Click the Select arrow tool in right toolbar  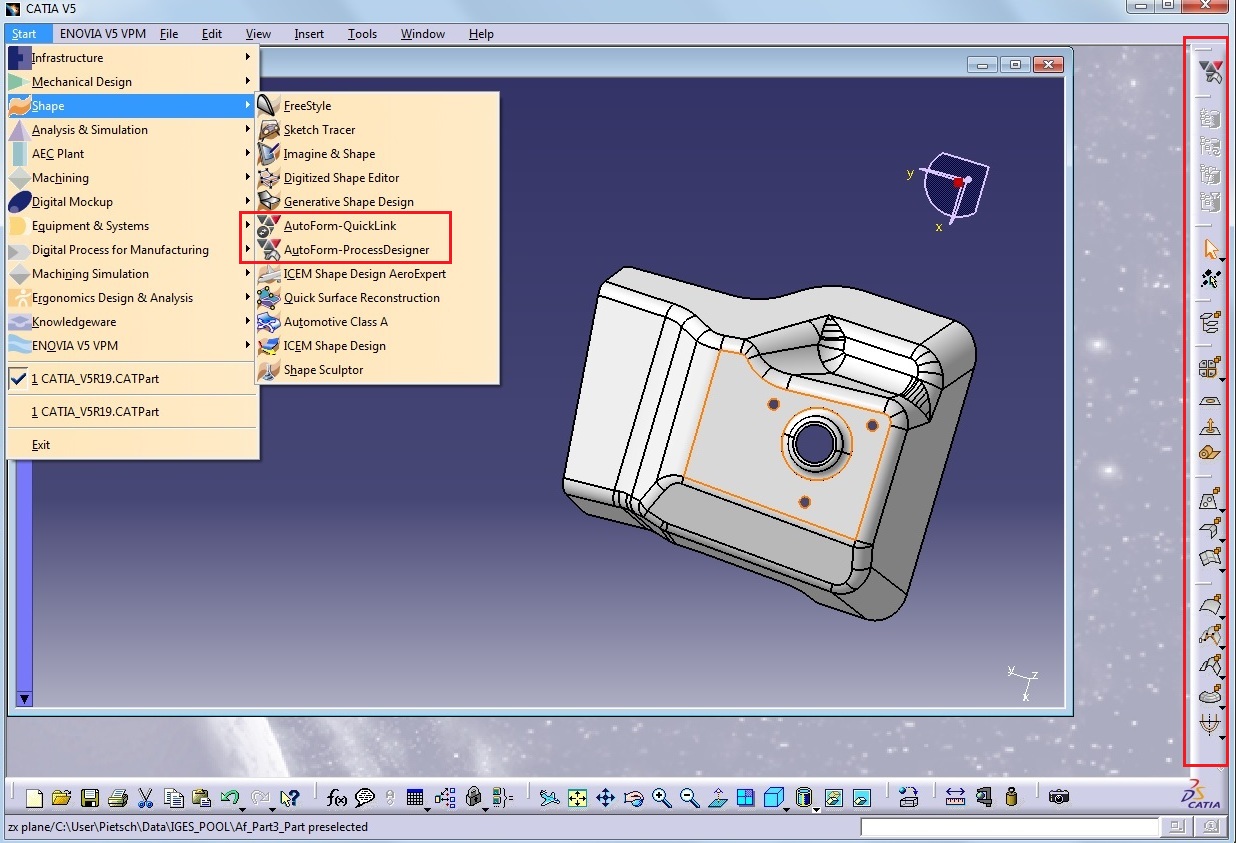click(1210, 250)
